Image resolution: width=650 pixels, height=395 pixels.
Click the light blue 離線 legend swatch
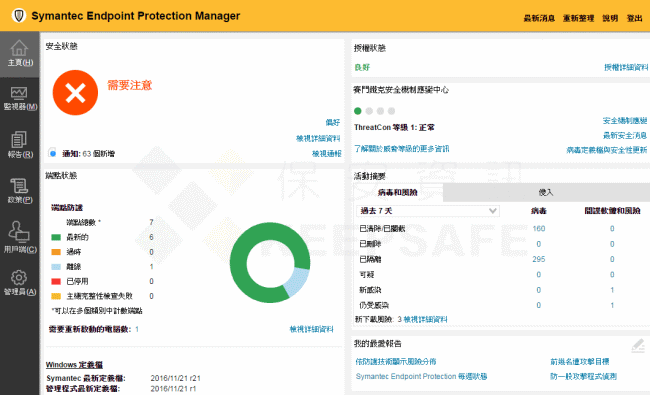click(x=56, y=267)
